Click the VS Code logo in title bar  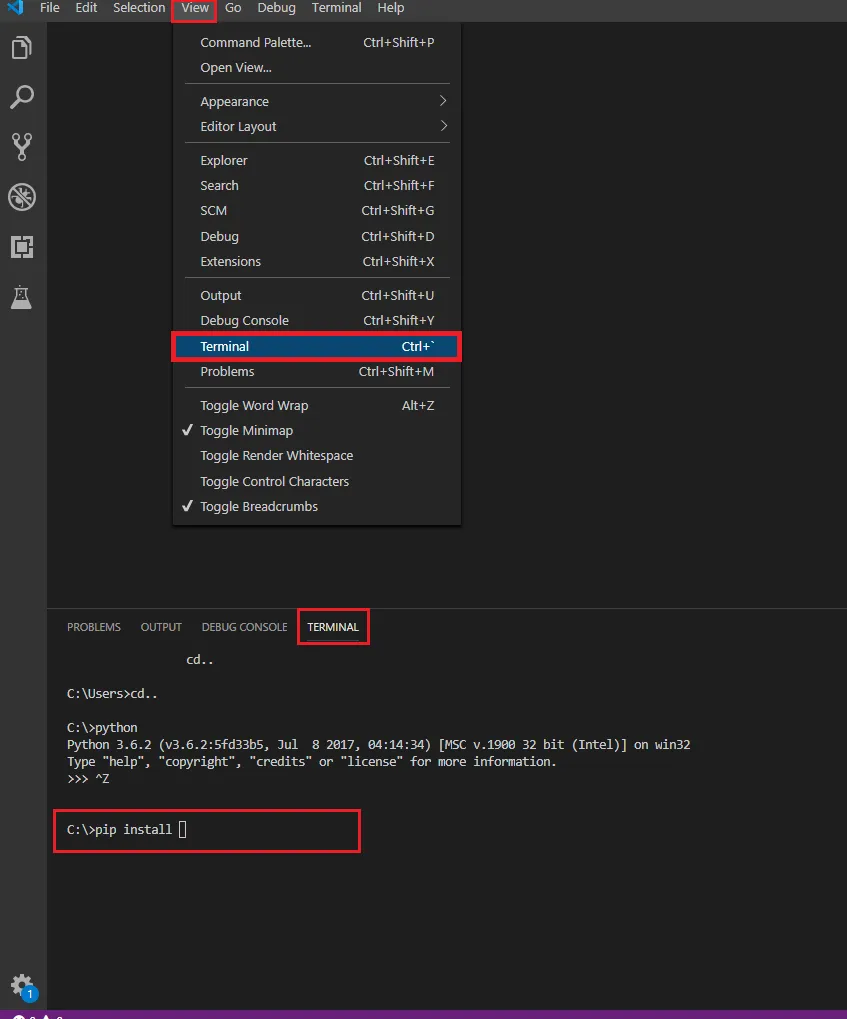[x=14, y=8]
